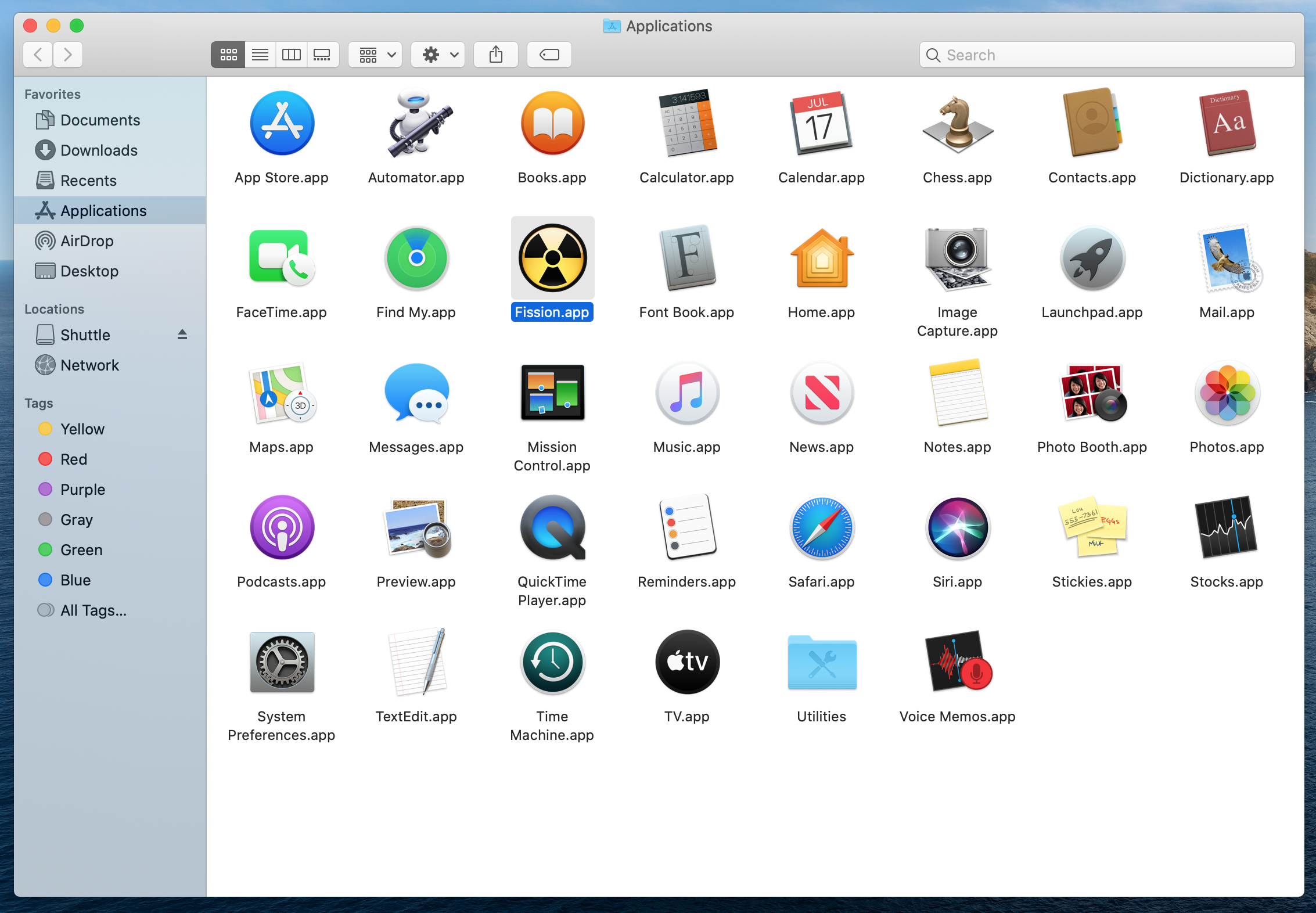Click the Time Machine icon

552,662
